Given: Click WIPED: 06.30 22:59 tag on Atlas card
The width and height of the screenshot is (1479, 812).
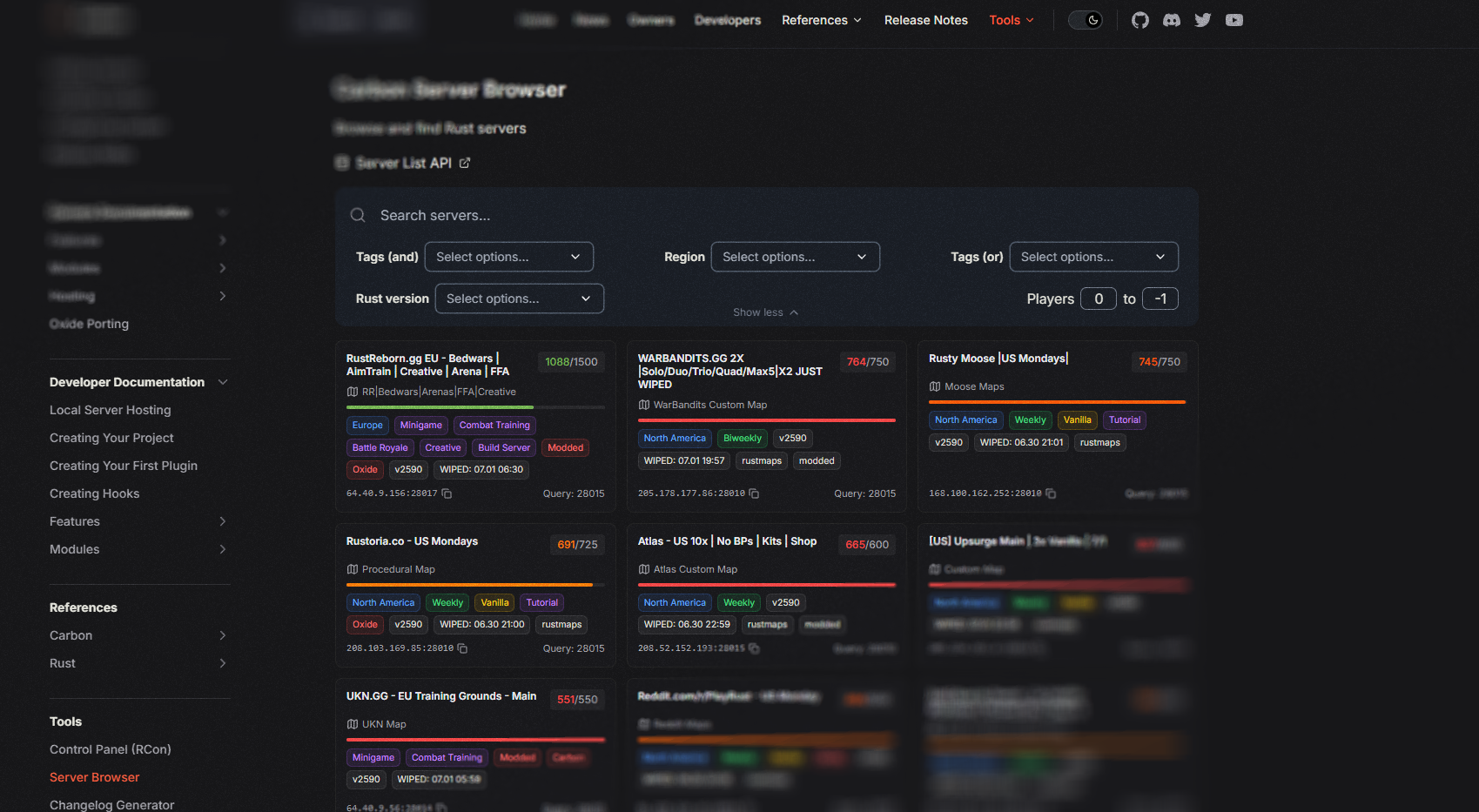Looking at the screenshot, I should [687, 625].
